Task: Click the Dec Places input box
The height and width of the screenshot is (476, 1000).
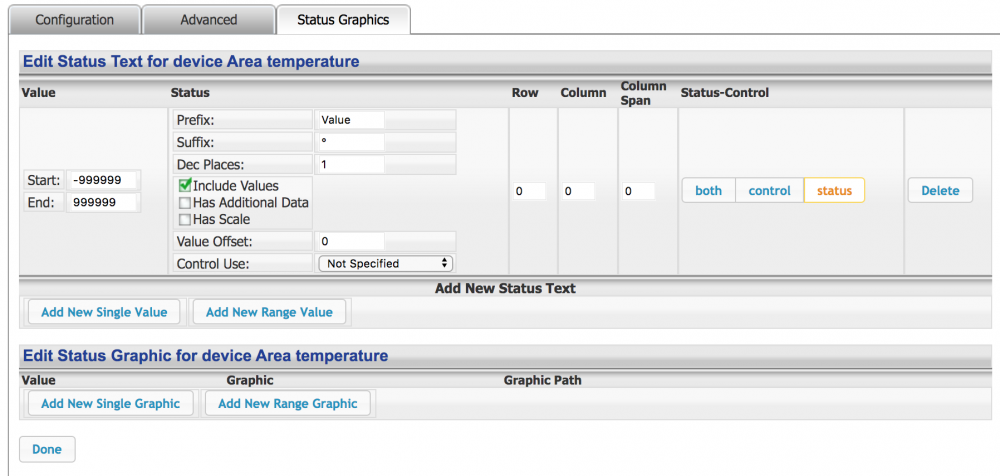Action: point(350,164)
